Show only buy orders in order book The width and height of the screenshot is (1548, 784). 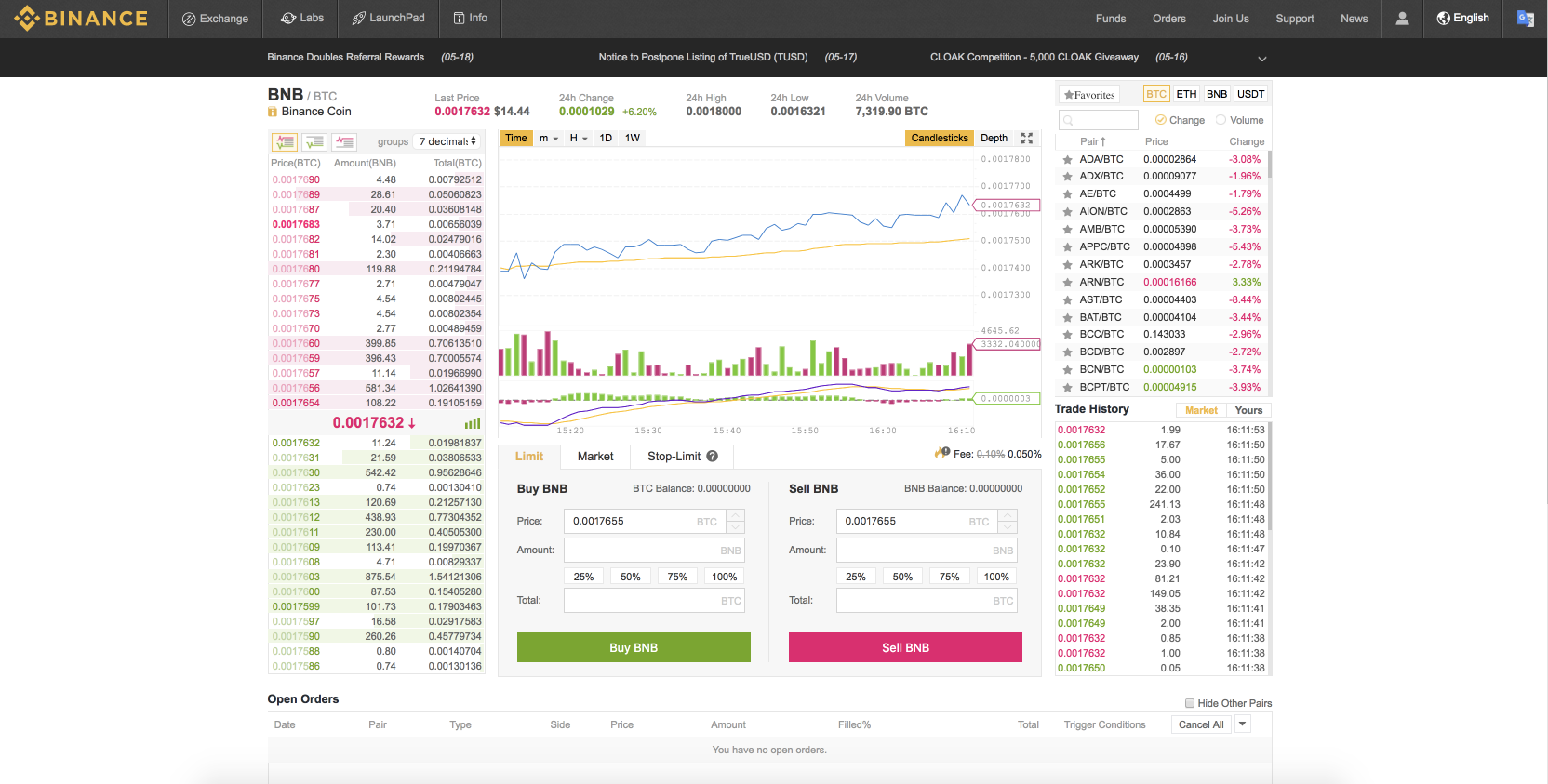pos(314,142)
